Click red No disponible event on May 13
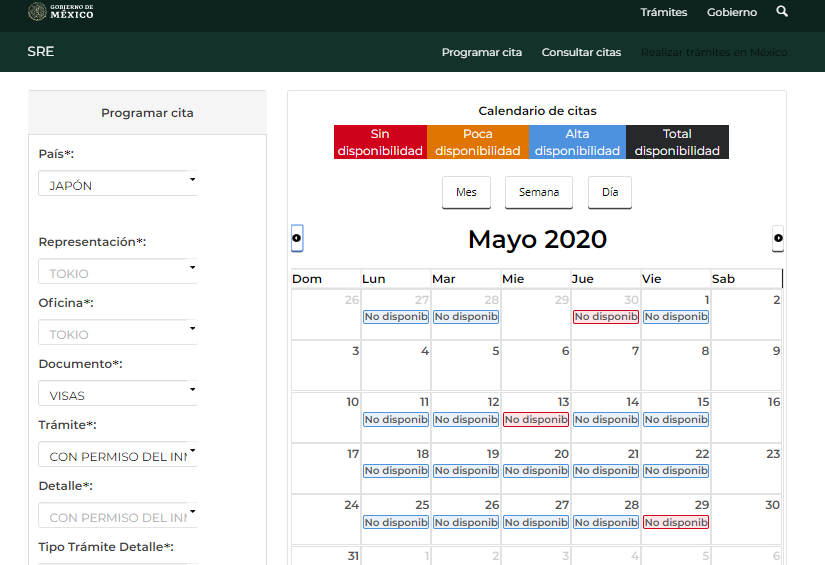Screen dimensions: 825x565 click(536, 420)
